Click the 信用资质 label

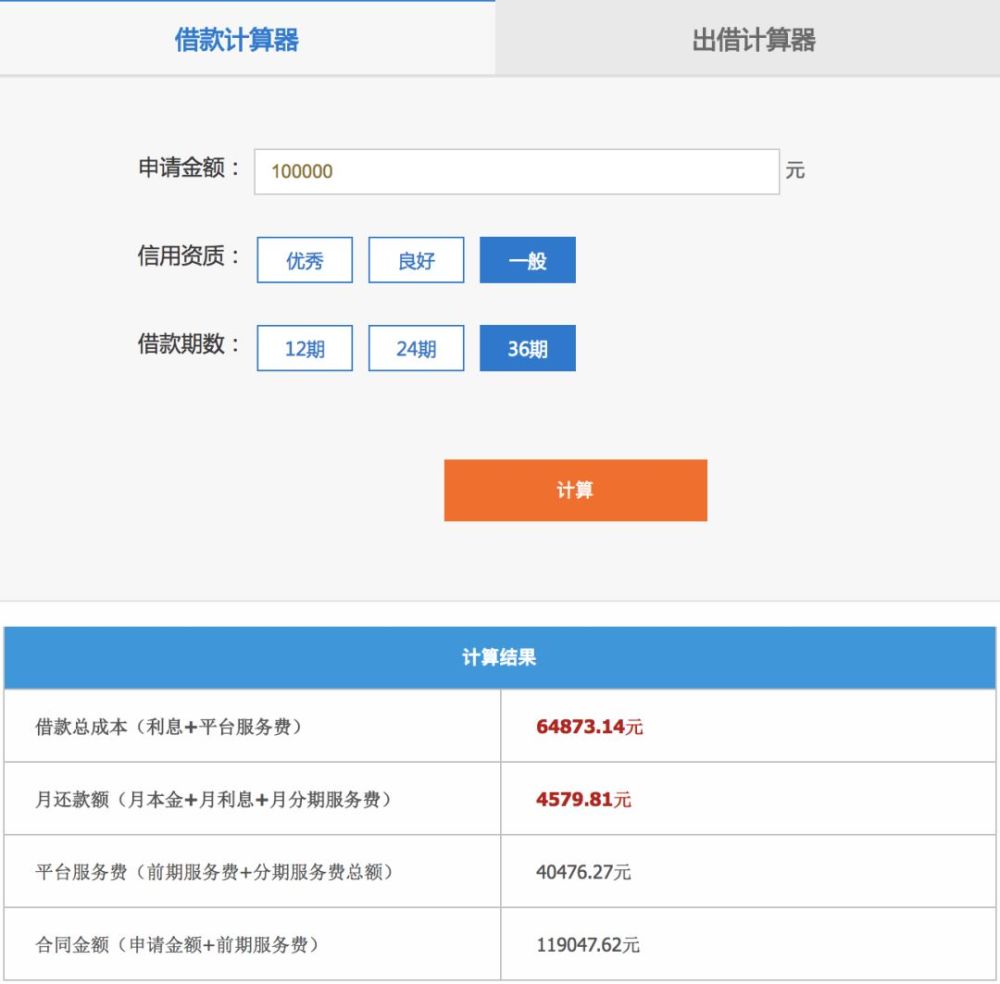(x=189, y=256)
